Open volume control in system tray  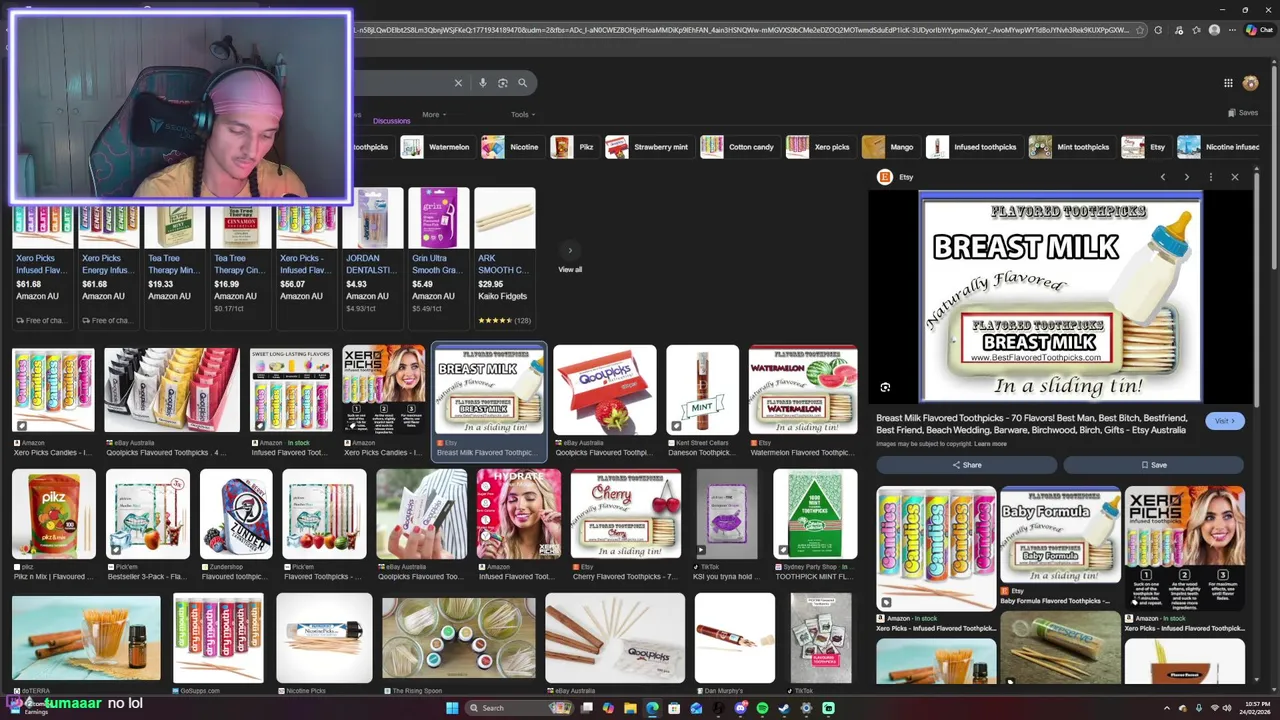coord(1228,708)
